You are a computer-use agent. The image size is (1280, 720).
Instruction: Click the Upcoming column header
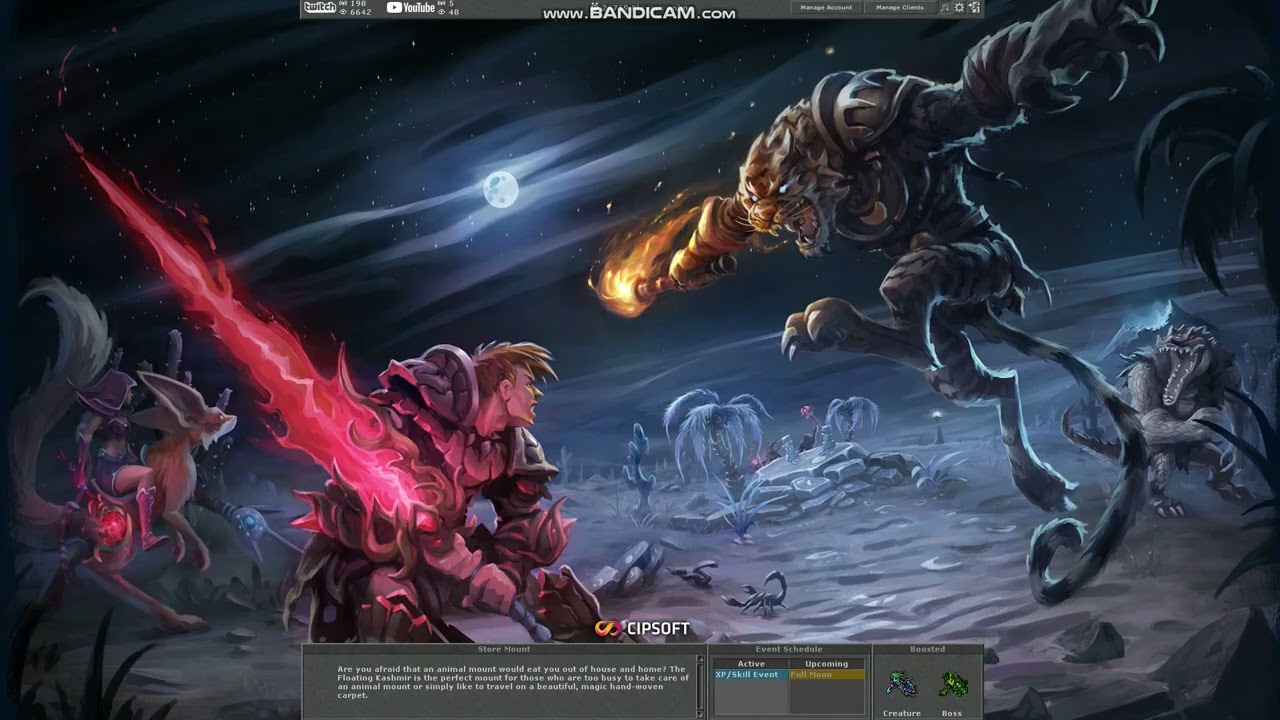tap(827, 664)
